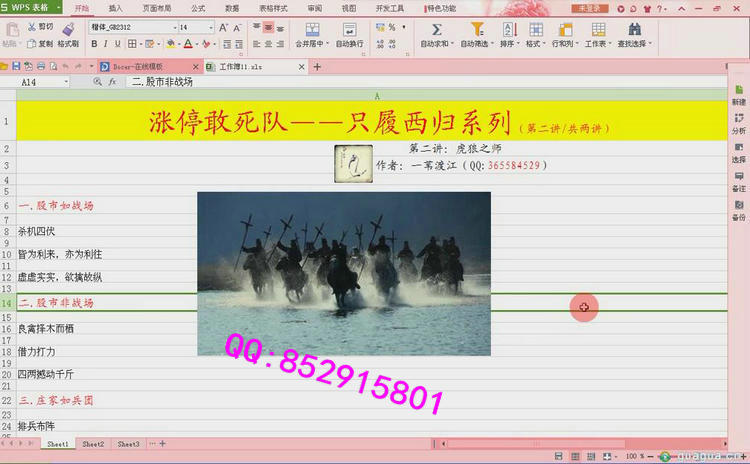Screen dimensions: 750x464
Task: Click the Auto Filter (自动筛选) funnel icon
Action: 477,30
